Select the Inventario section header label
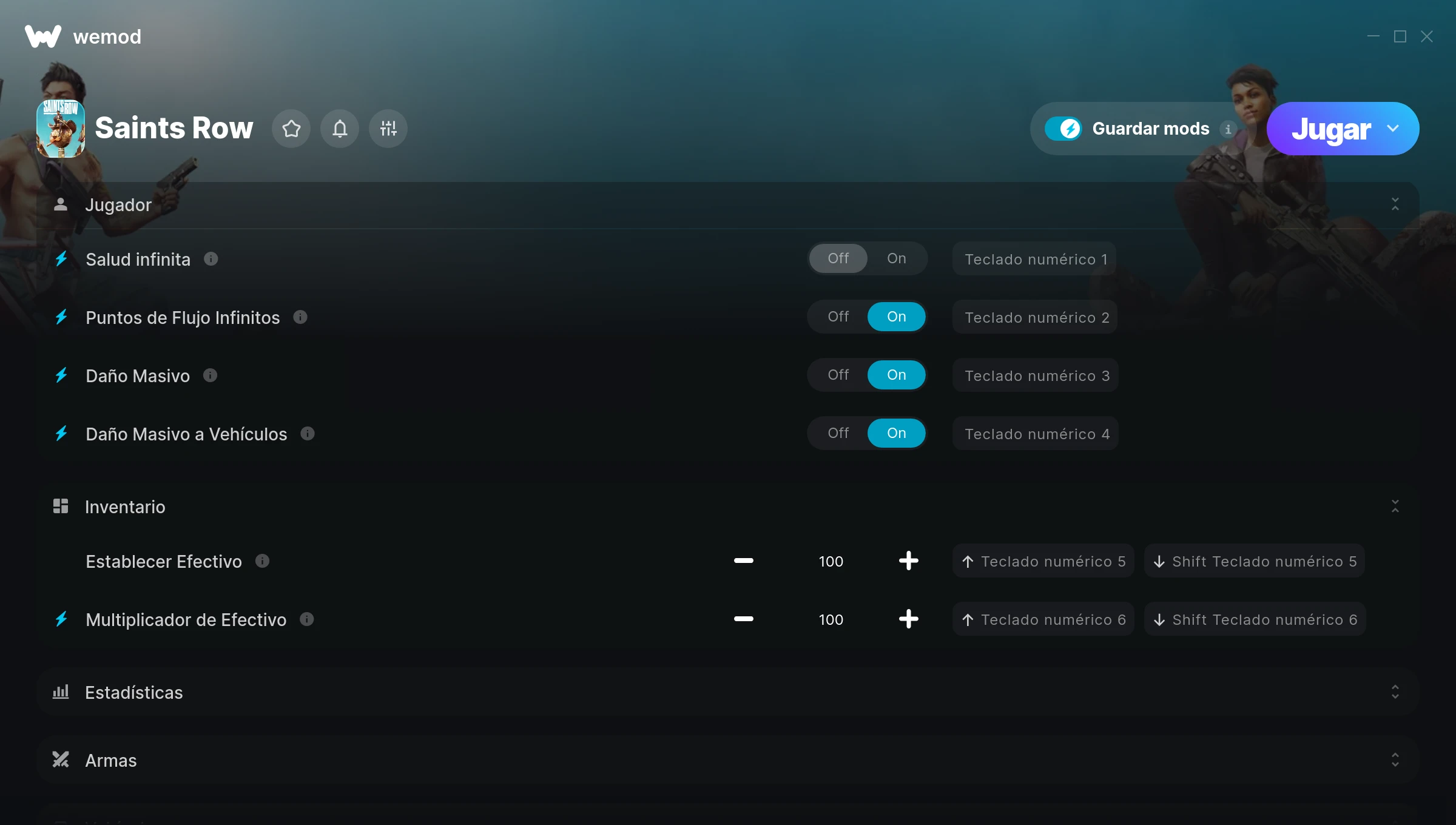 pos(125,507)
